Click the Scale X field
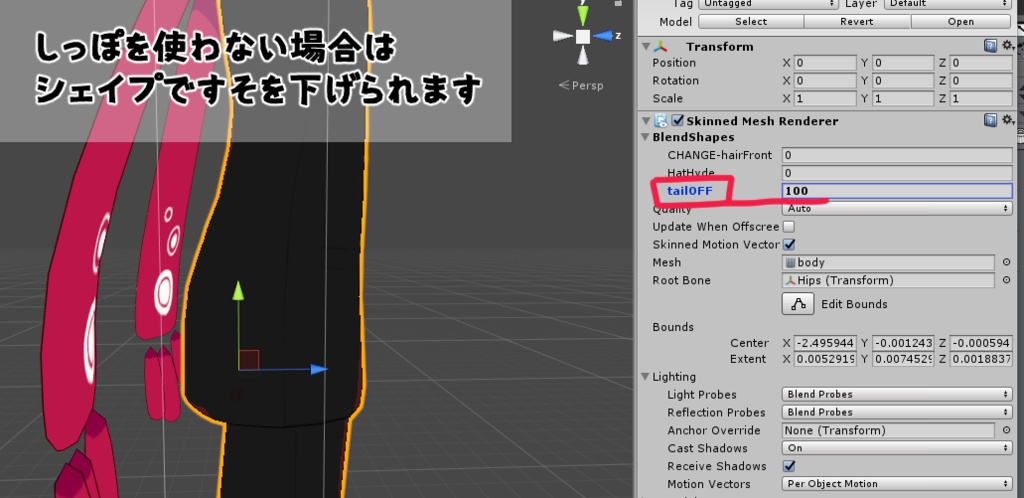The width and height of the screenshot is (1024, 498). [x=825, y=99]
